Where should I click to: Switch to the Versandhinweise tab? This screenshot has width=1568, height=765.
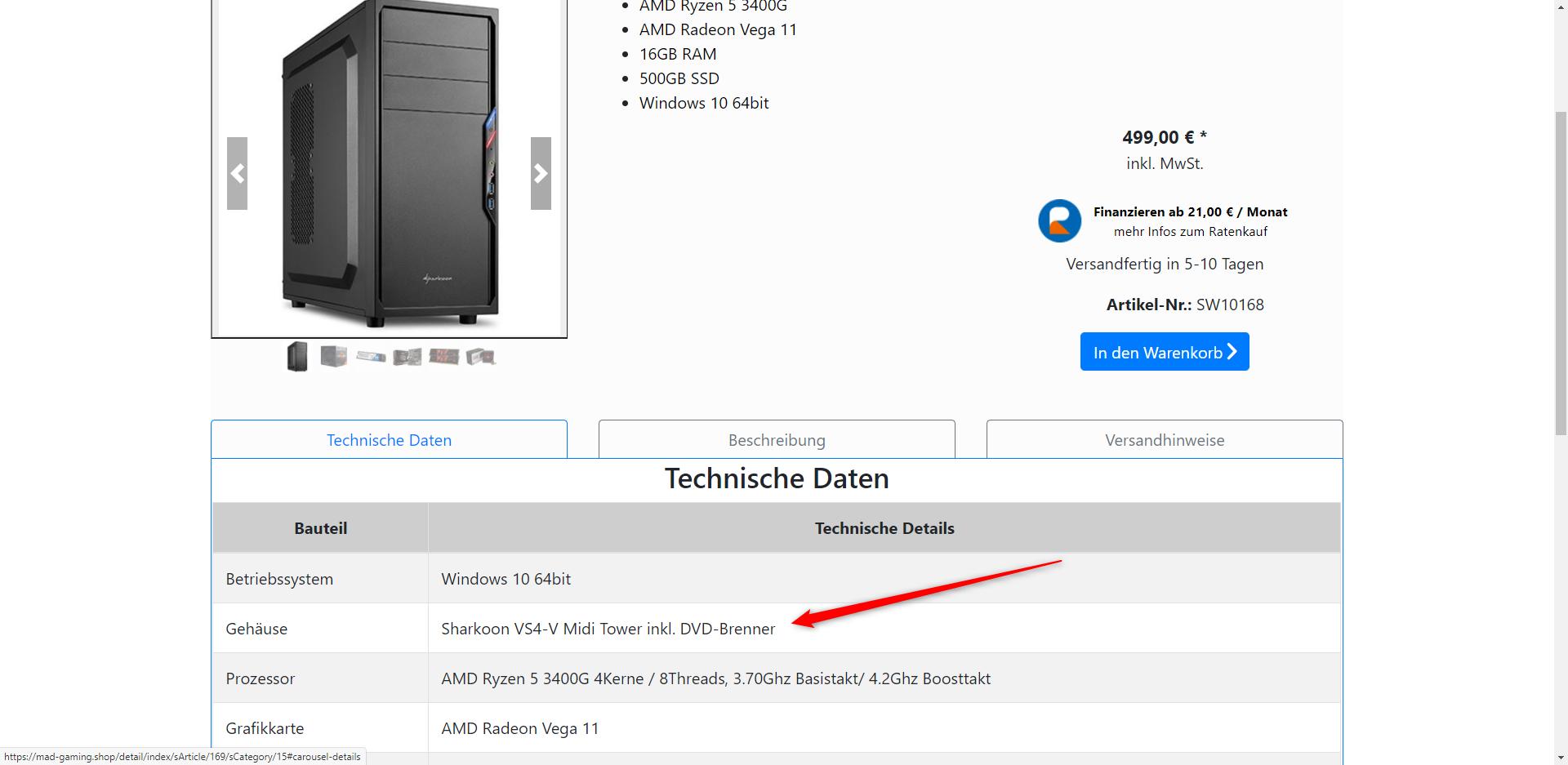tap(1165, 440)
